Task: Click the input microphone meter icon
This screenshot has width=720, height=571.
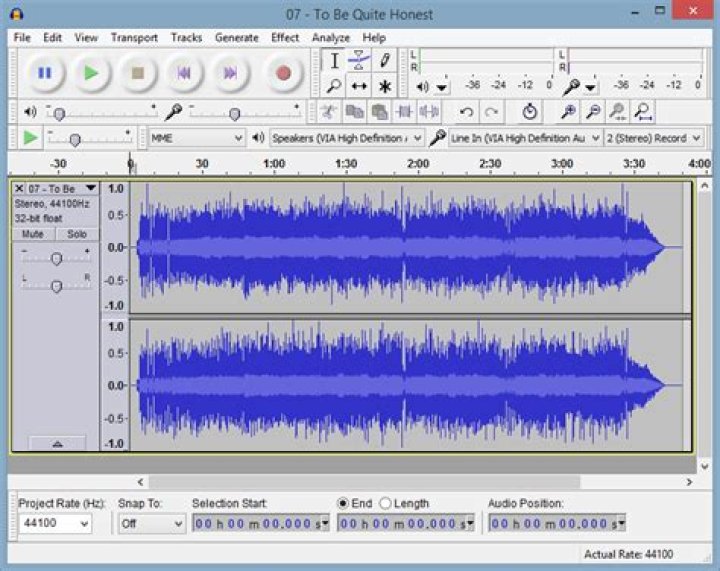Action: pos(571,86)
